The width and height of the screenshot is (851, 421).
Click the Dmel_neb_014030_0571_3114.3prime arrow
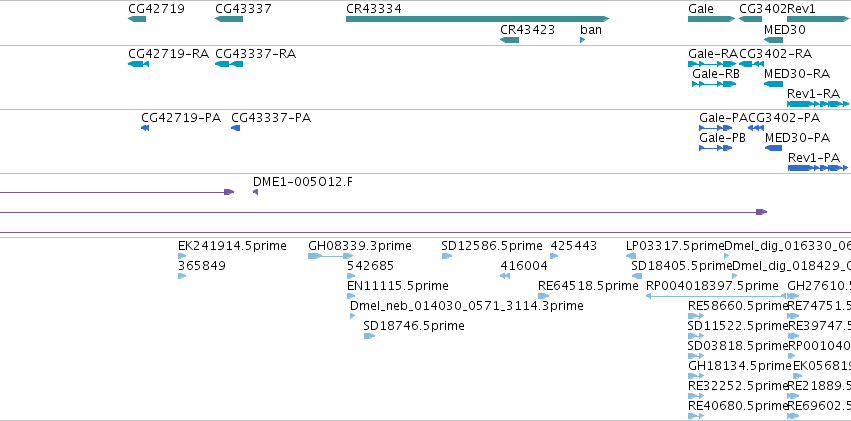coord(353,316)
